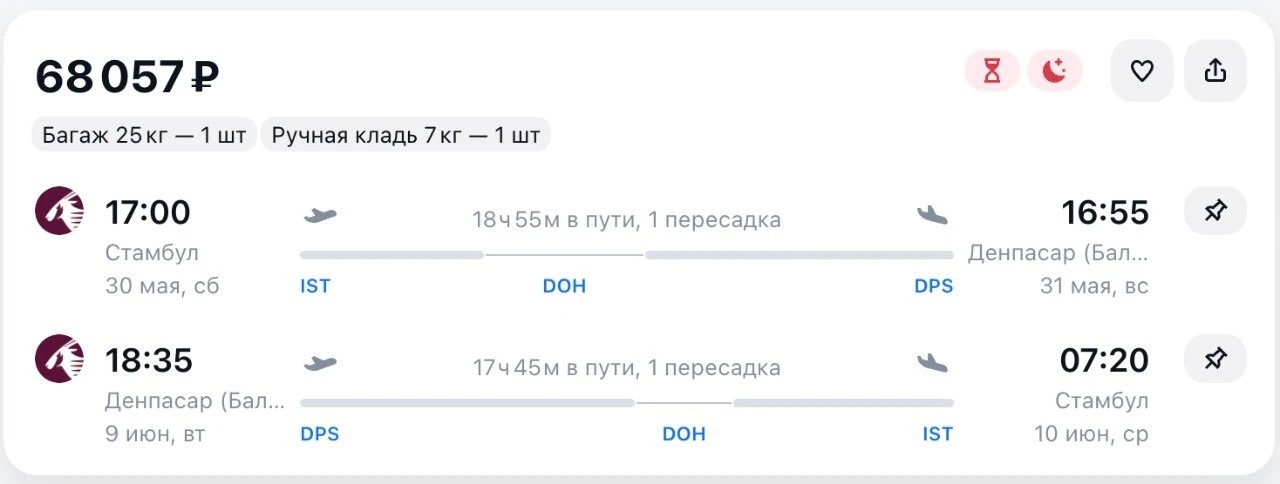Select the Ручная кладь 7 кг tag
The image size is (1280, 484).
coord(406,135)
